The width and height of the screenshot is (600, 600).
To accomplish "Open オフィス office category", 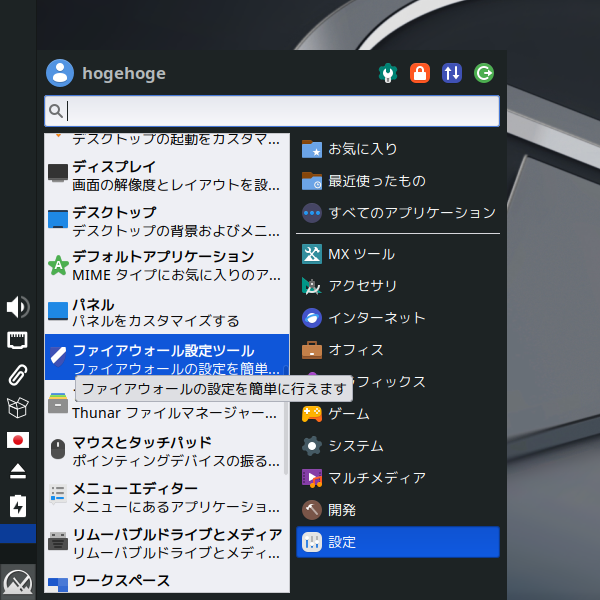I will pos(398,350).
